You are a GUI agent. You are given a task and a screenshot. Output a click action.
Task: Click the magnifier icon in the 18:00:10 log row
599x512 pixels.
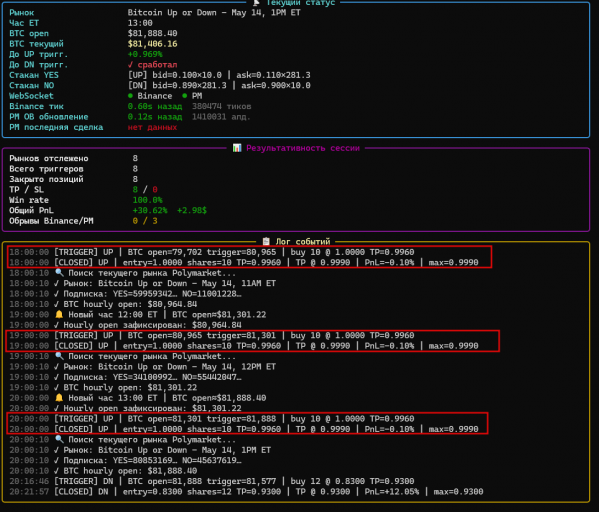coord(59,273)
